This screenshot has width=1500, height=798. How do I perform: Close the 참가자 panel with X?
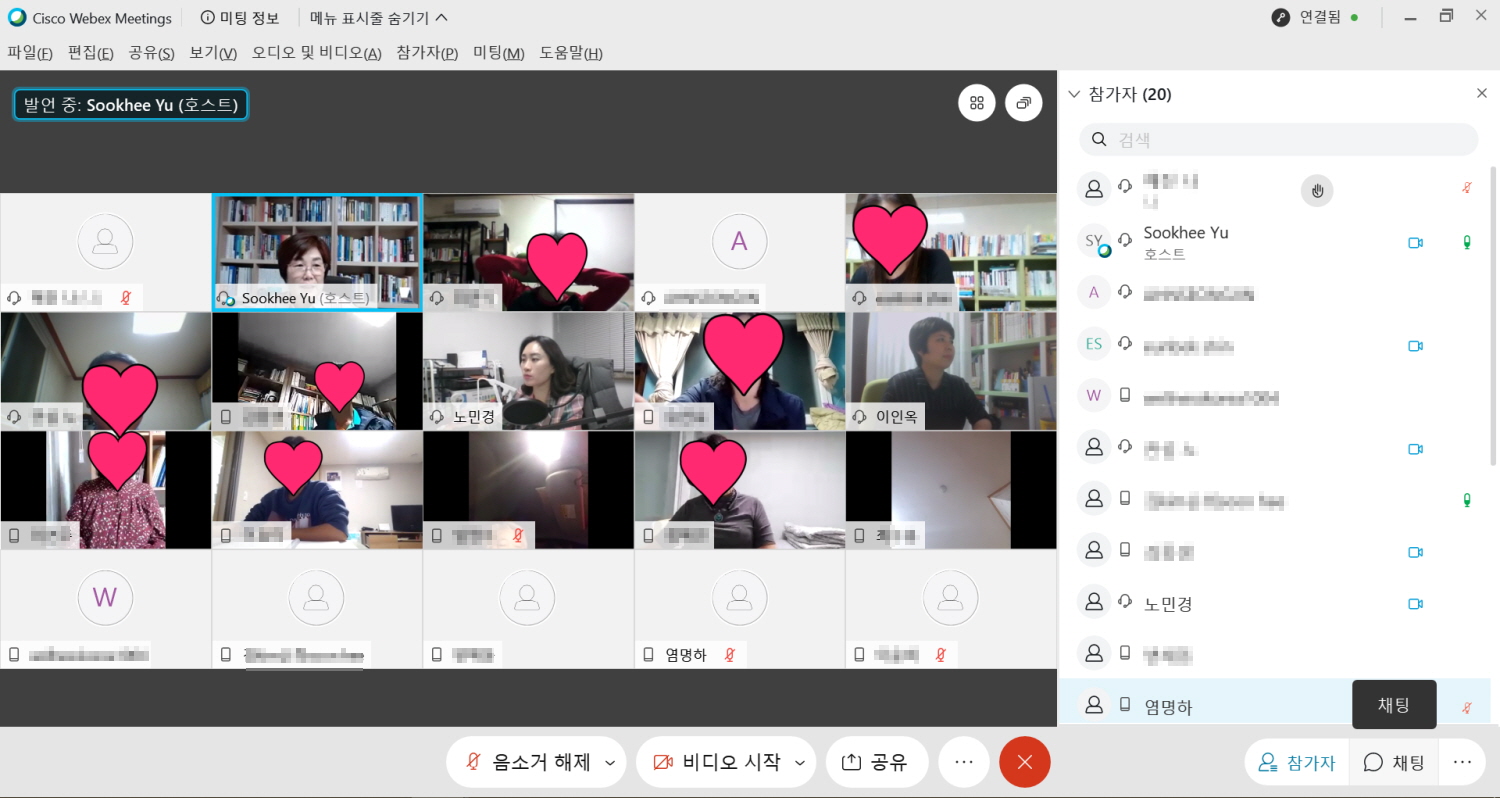coord(1482,93)
